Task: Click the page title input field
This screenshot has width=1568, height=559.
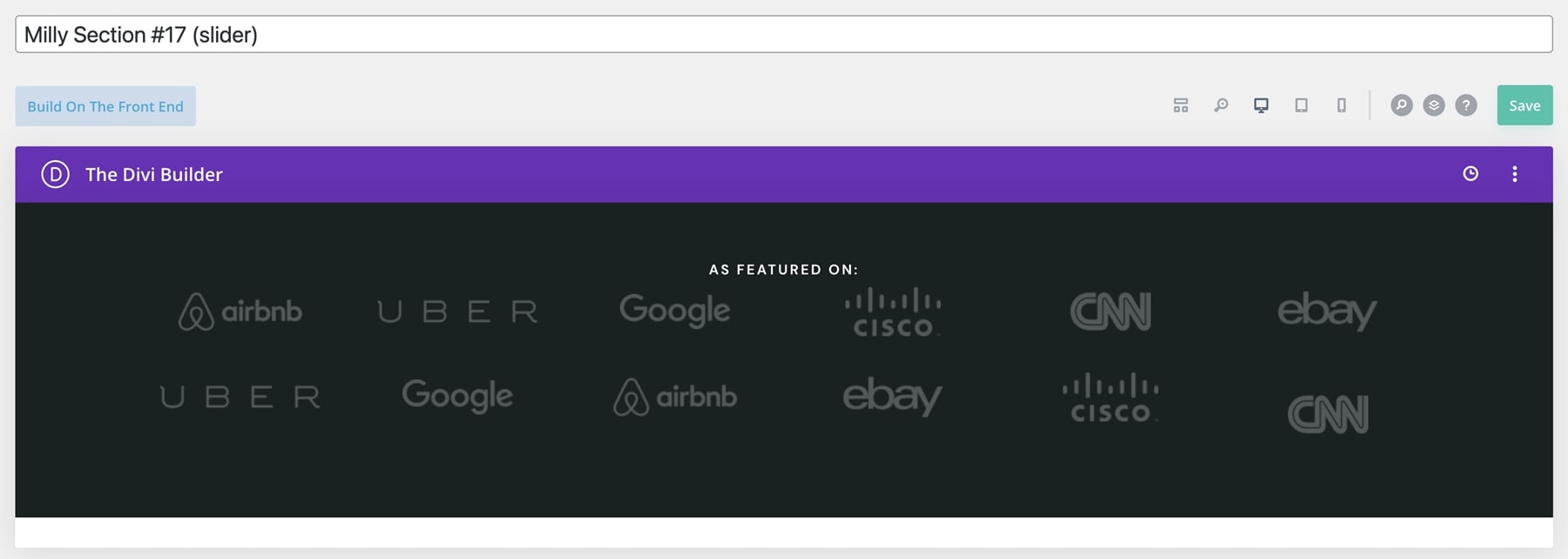Action: click(x=783, y=35)
